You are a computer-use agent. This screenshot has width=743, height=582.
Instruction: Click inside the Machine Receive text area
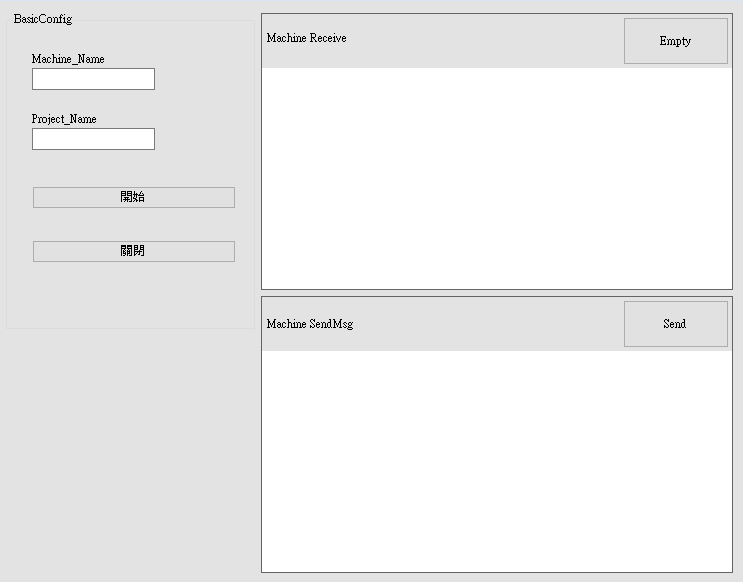pyautogui.click(x=497, y=178)
